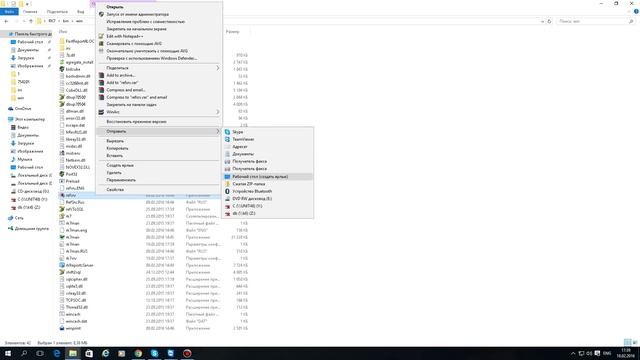Select the winprint application file
The image size is (640, 360).
click(73, 328)
